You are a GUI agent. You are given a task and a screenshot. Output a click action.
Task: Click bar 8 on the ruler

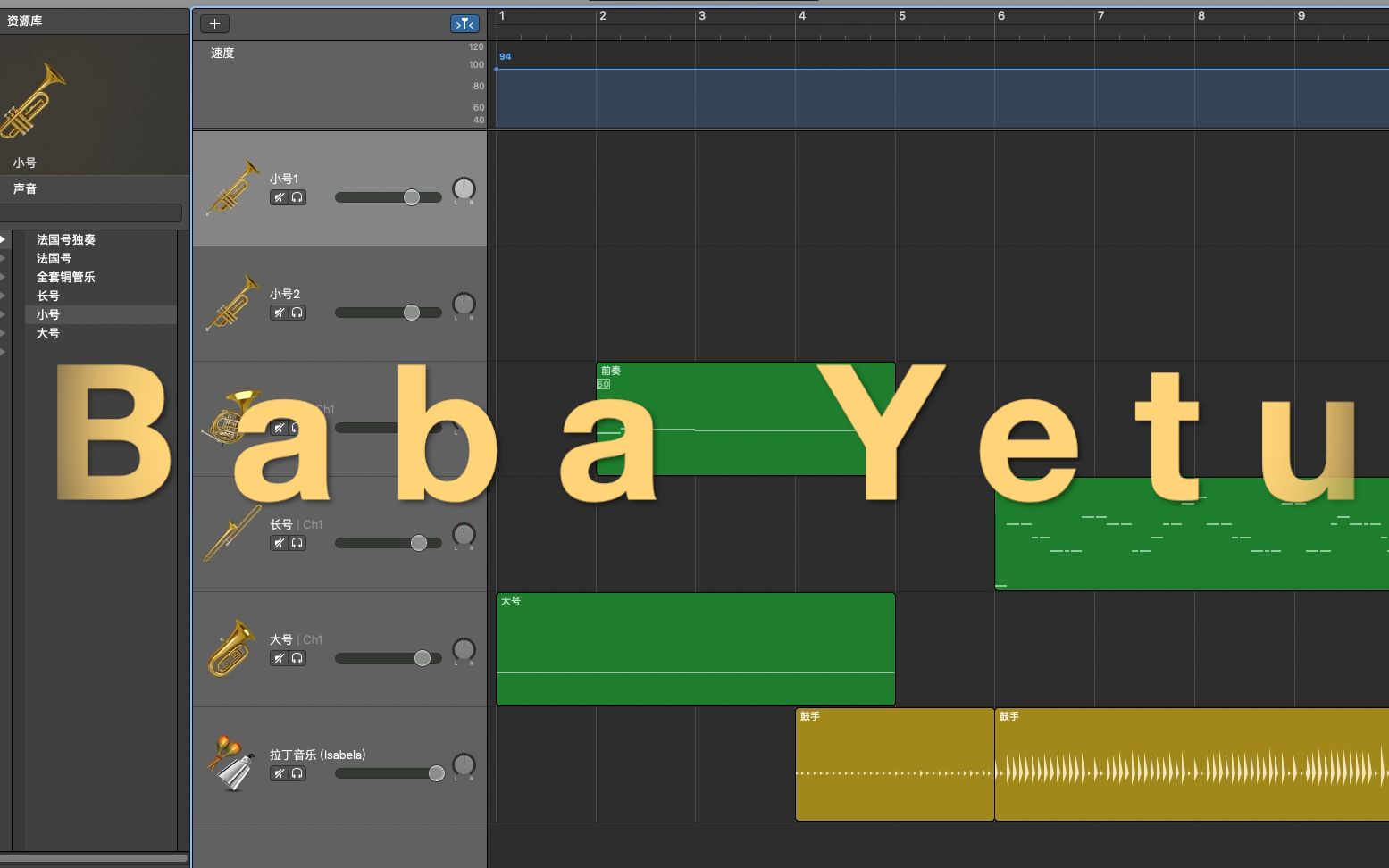pyautogui.click(x=1201, y=15)
